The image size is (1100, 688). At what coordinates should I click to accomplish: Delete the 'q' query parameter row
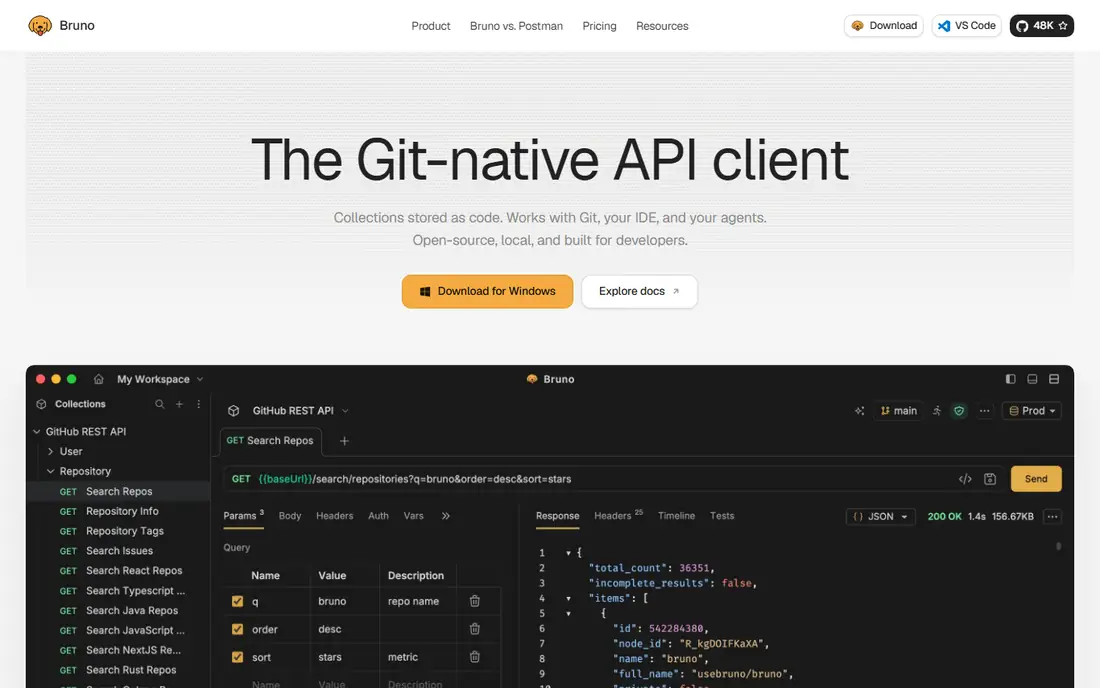point(475,601)
